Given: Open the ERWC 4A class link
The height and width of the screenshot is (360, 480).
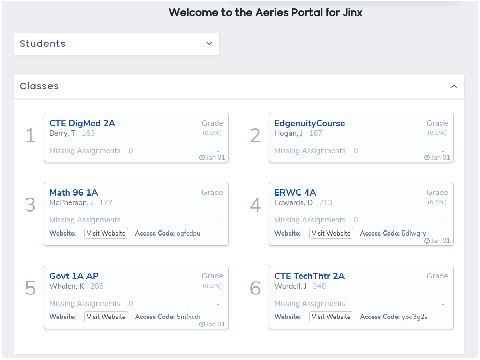Looking at the screenshot, I should click(295, 193).
